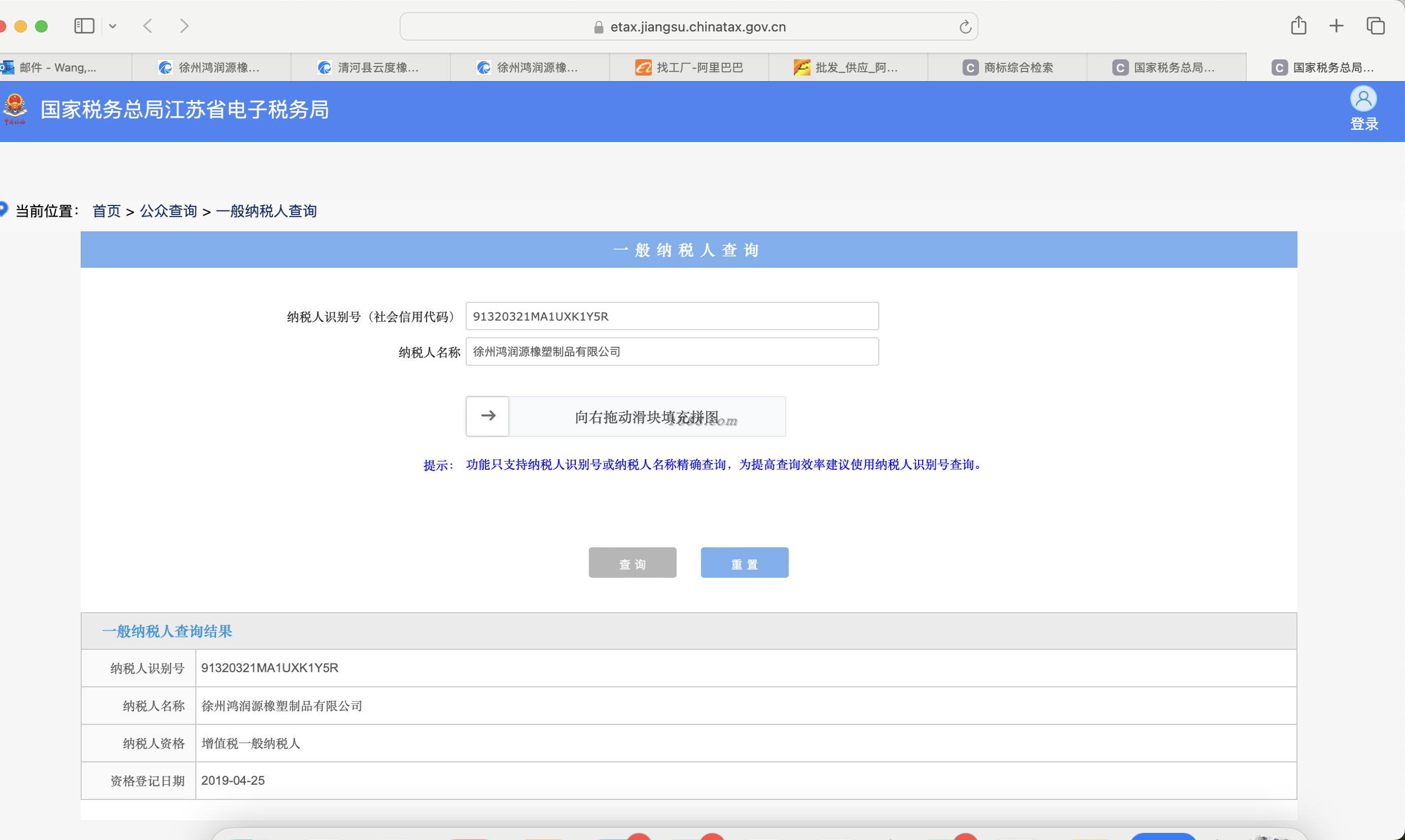Expand the sidebar options dropdown chevron

113,26
